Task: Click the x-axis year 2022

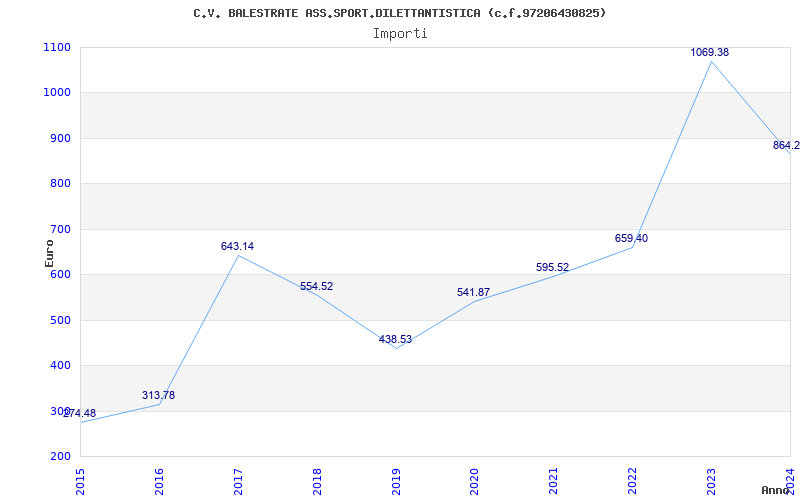Action: pyautogui.click(x=633, y=481)
